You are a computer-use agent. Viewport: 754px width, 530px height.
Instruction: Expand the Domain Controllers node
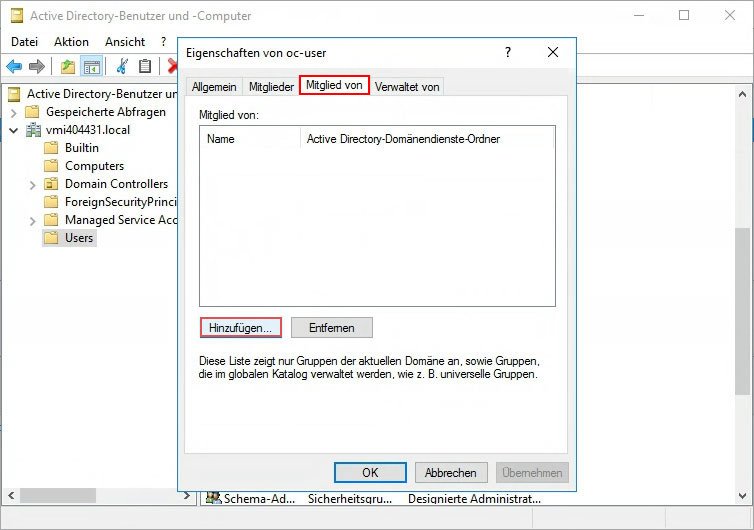33,184
